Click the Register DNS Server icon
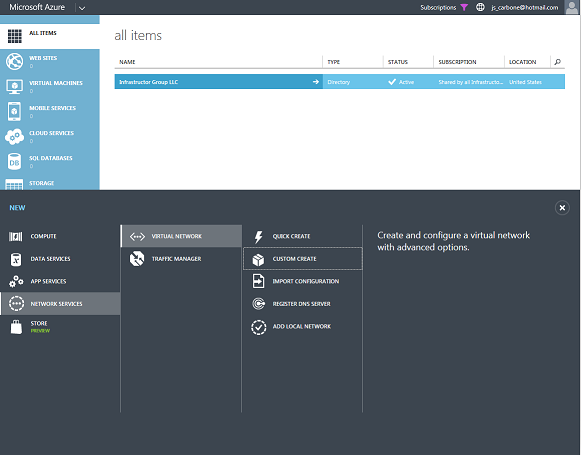This screenshot has width=581, height=455. (258, 304)
